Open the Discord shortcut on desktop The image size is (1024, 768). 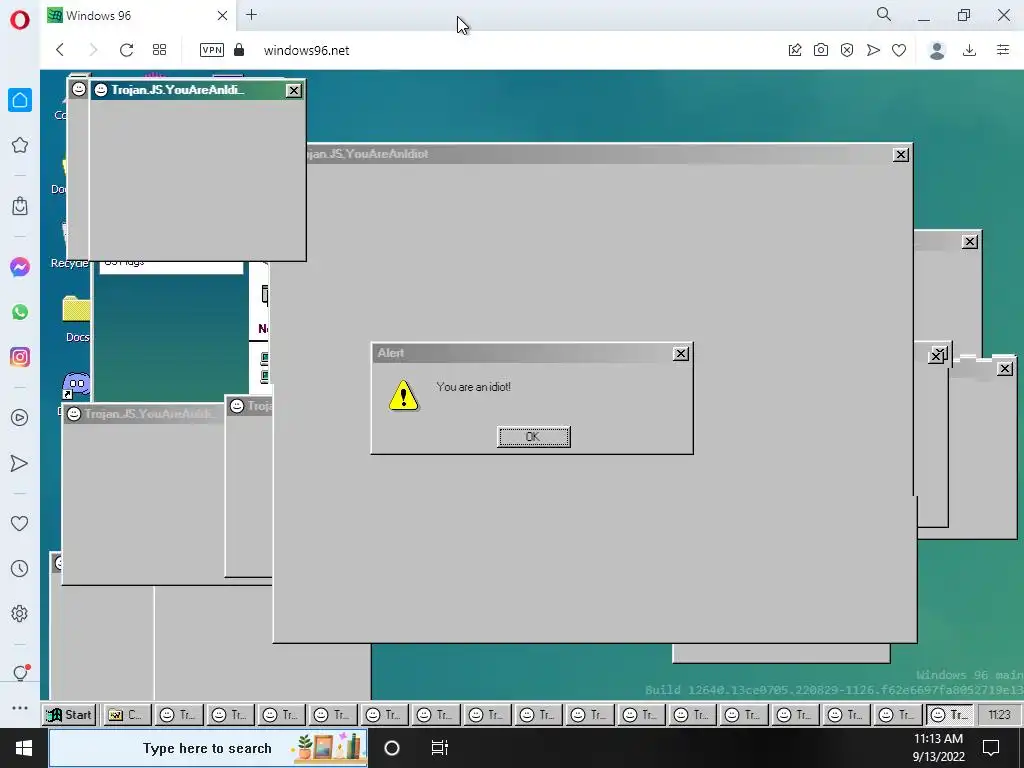tap(76, 387)
